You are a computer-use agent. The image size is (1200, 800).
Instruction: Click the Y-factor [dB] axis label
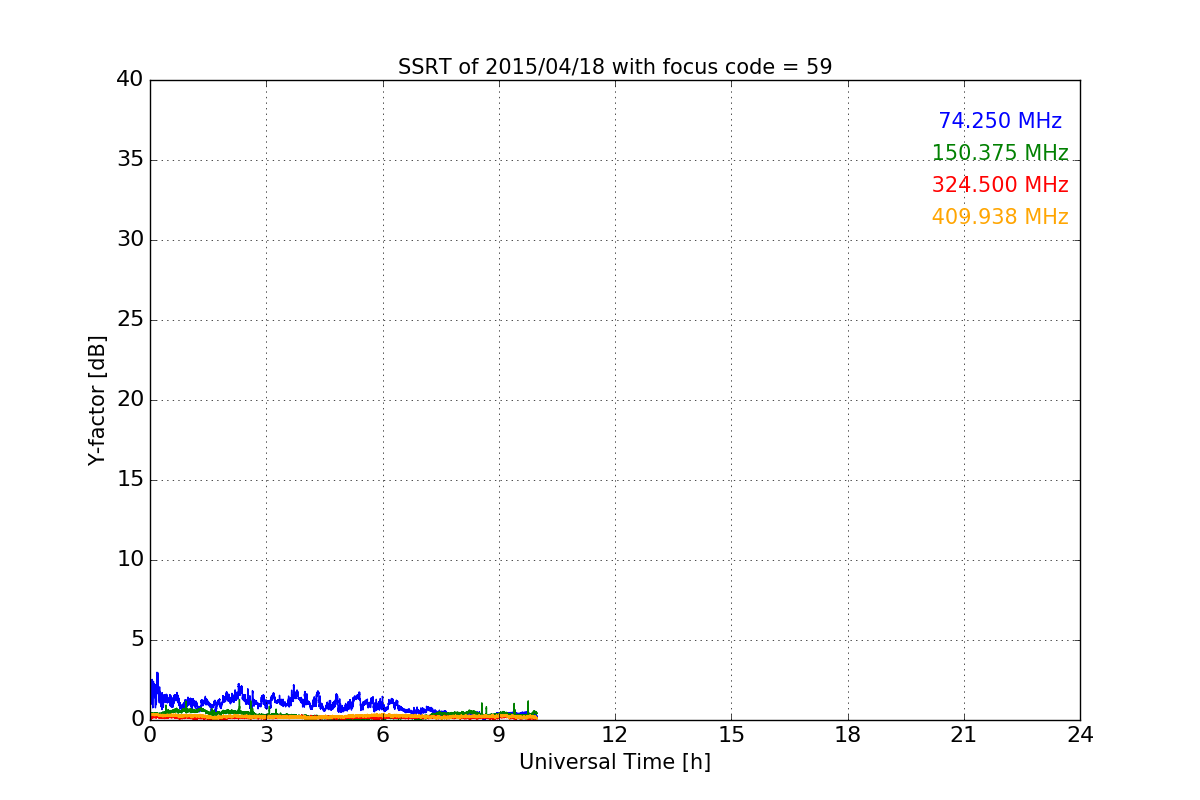click(97, 400)
